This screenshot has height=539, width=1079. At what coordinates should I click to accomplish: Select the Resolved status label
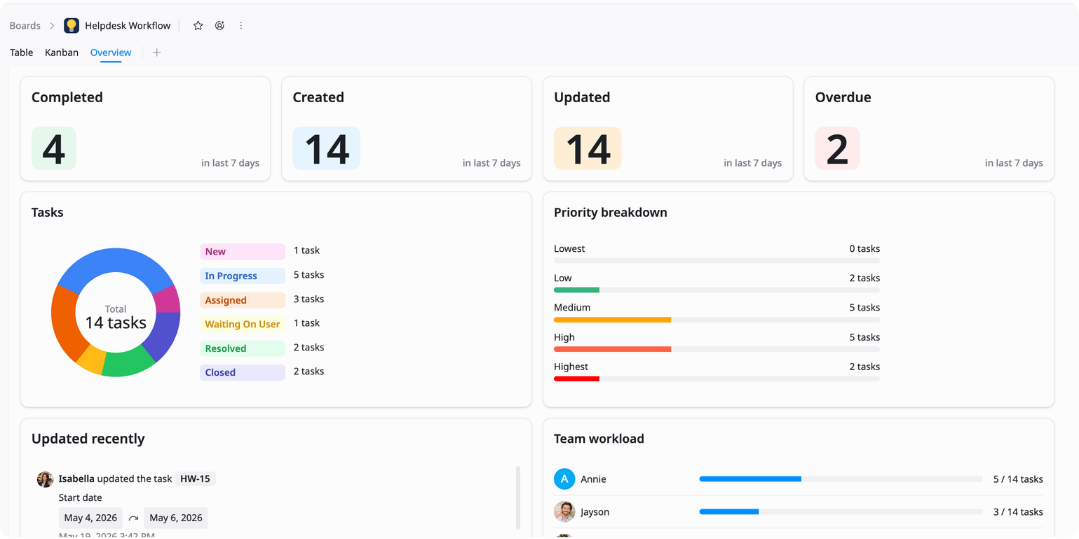coord(242,348)
